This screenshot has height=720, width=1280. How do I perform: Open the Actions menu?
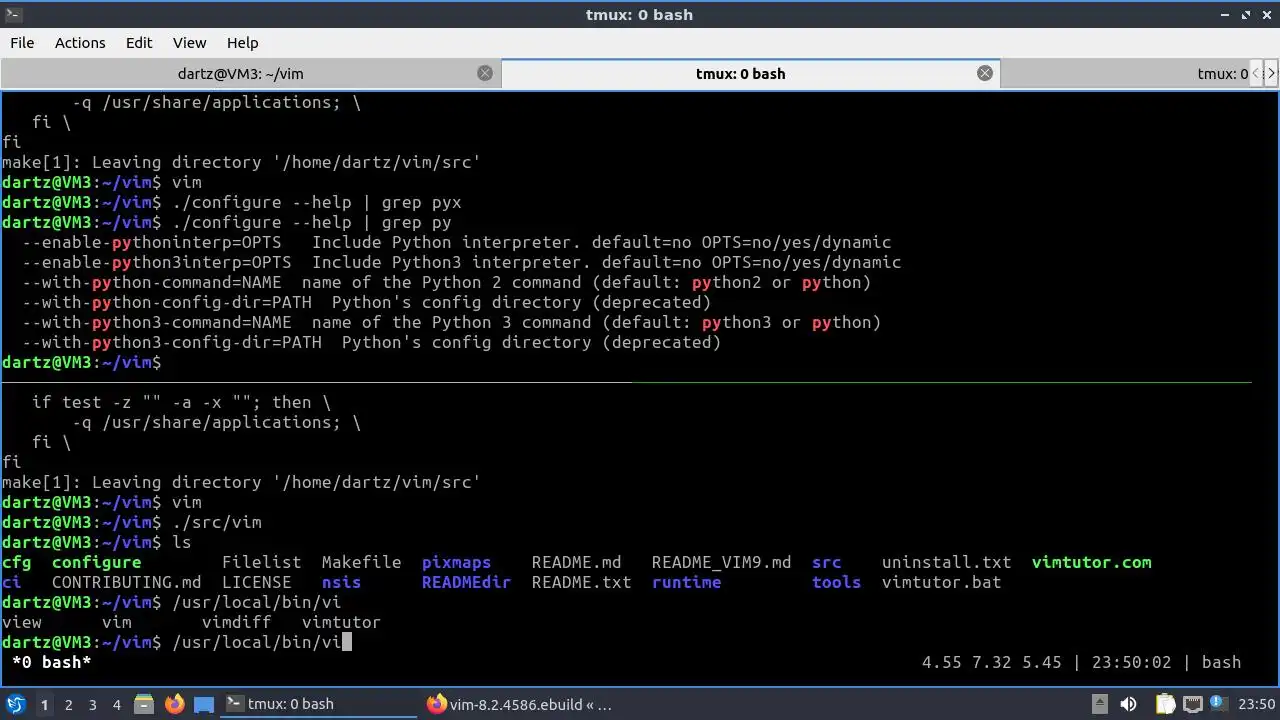pos(80,43)
